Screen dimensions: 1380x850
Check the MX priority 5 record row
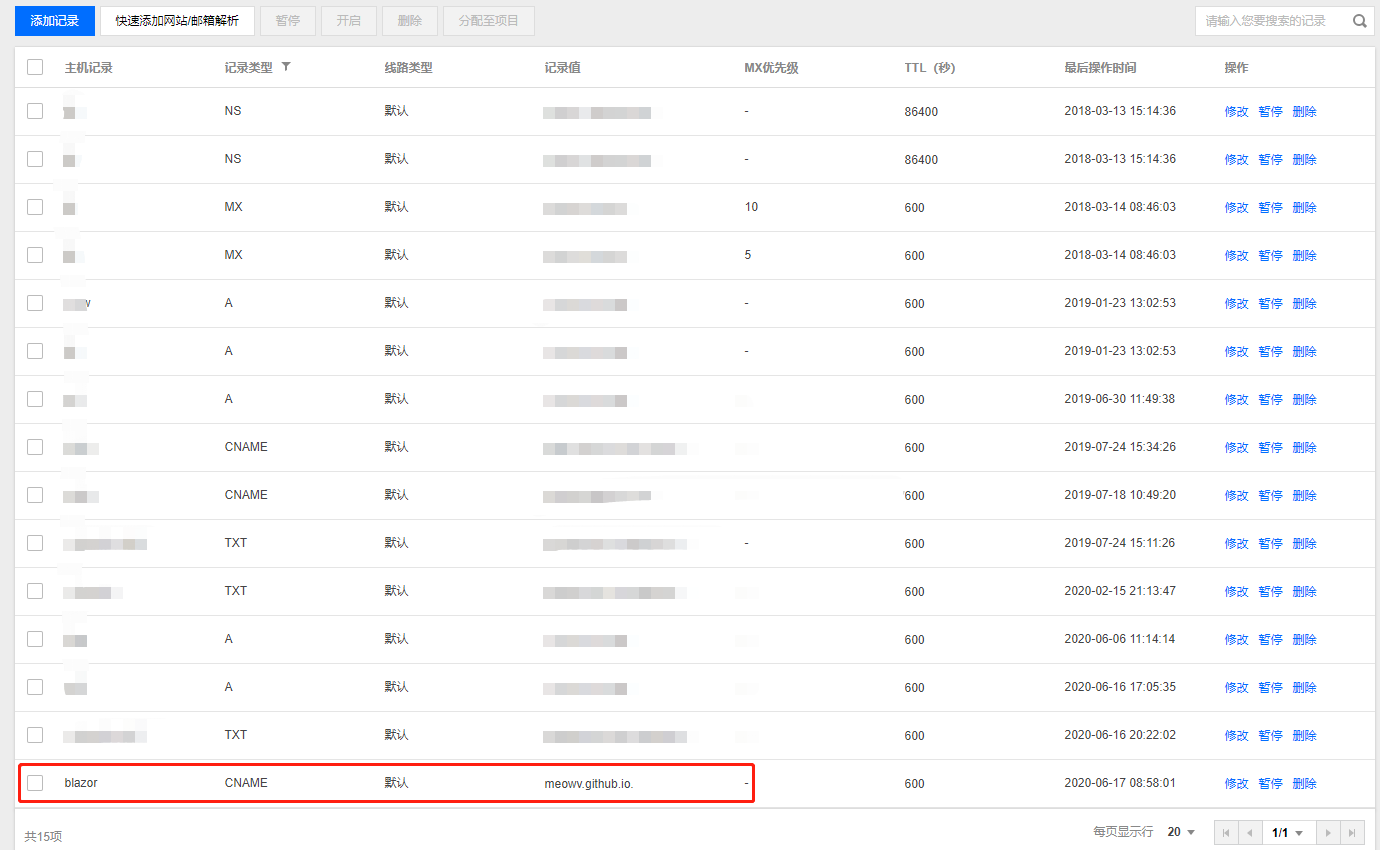click(x=35, y=255)
